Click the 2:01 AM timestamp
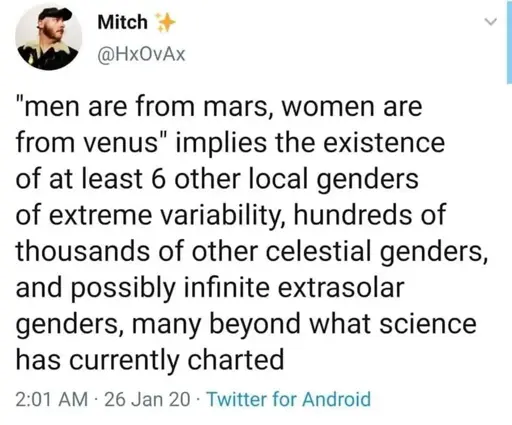512x425 pixels. coord(52,399)
